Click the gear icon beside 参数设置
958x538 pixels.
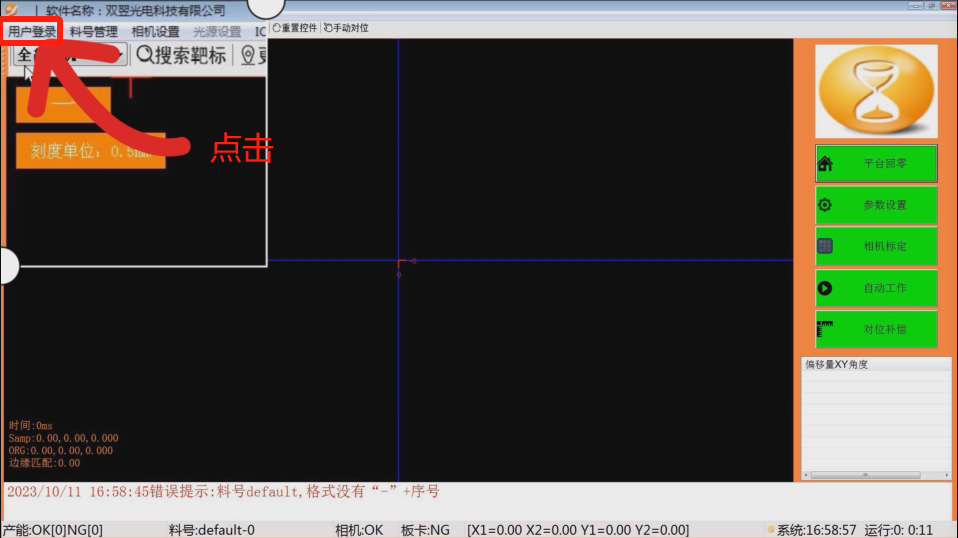pos(825,205)
